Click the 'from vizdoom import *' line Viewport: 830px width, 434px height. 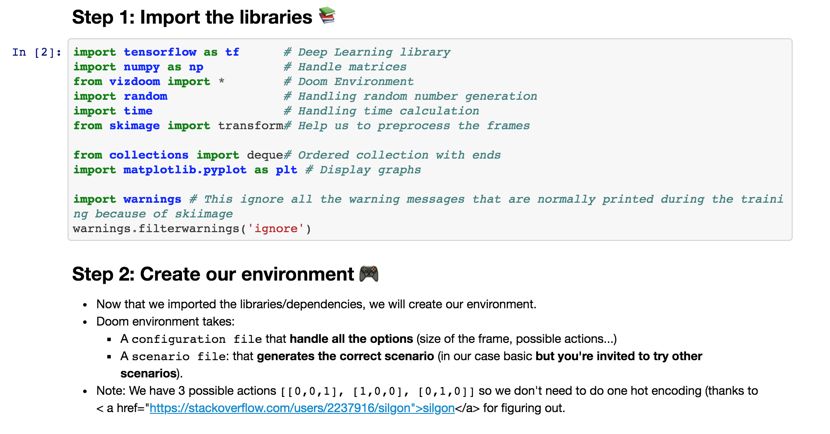coord(149,82)
